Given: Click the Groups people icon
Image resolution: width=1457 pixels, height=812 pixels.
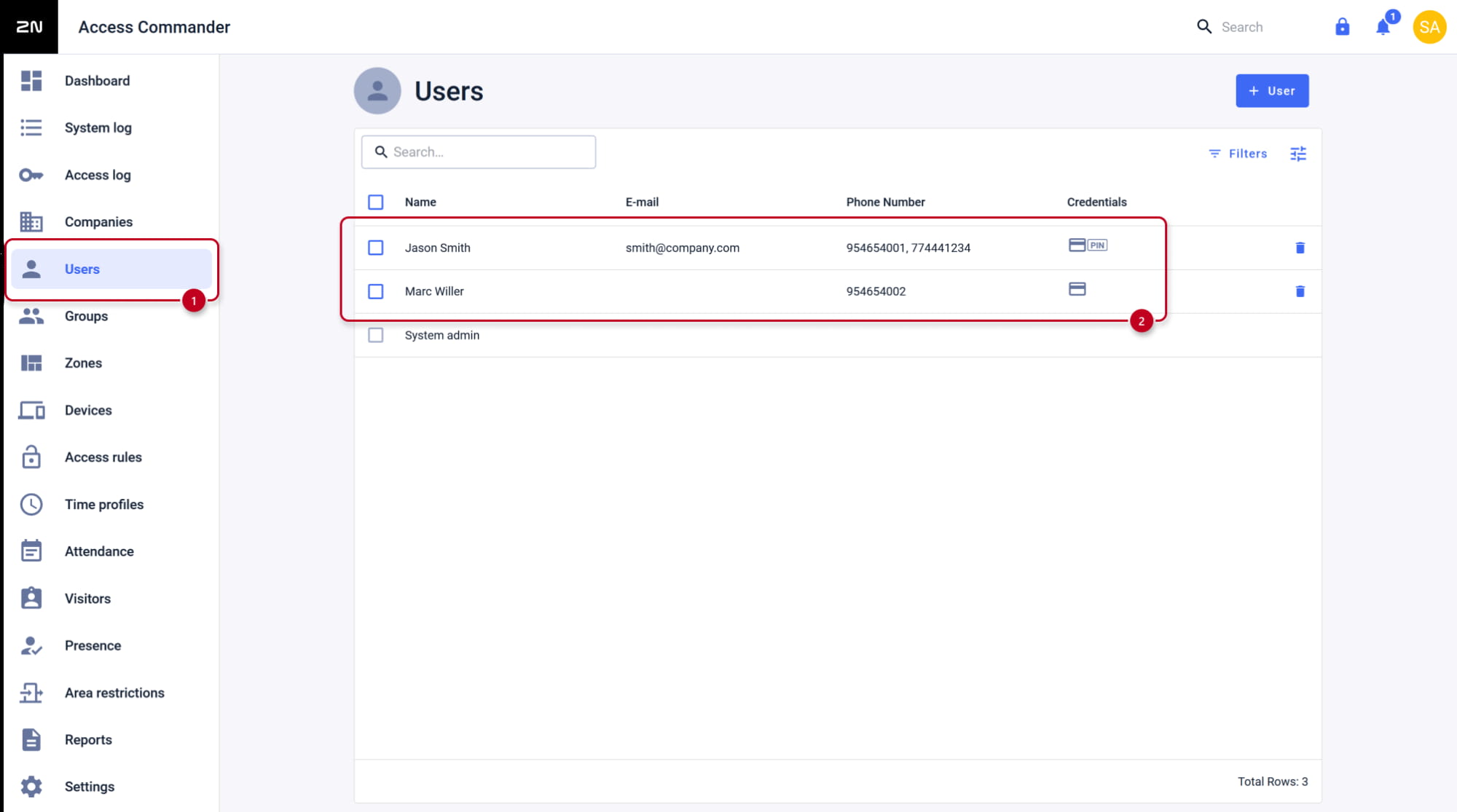Looking at the screenshot, I should pos(31,316).
